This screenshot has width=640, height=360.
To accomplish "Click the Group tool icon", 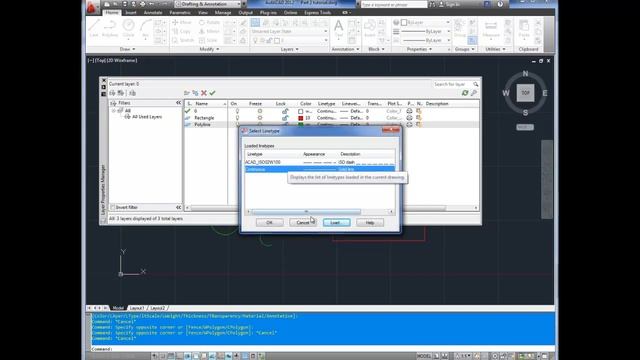I will pyautogui.click(x=459, y=28).
